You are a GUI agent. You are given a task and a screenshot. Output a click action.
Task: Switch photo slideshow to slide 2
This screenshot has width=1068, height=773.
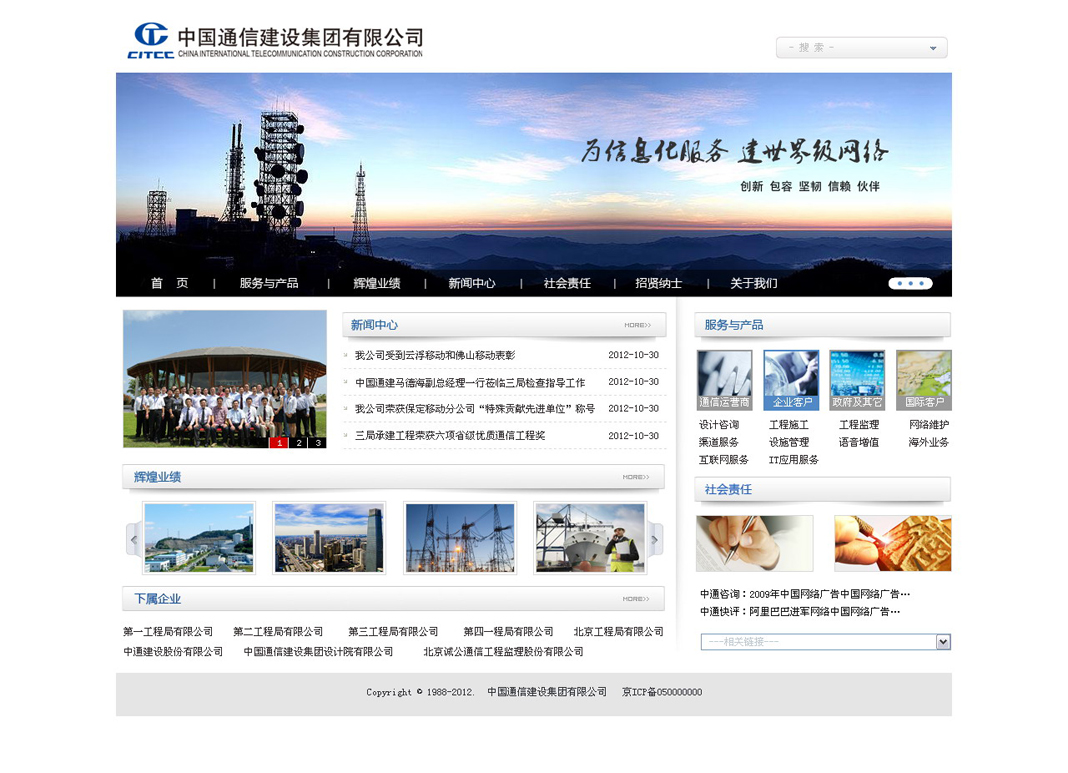[x=298, y=443]
